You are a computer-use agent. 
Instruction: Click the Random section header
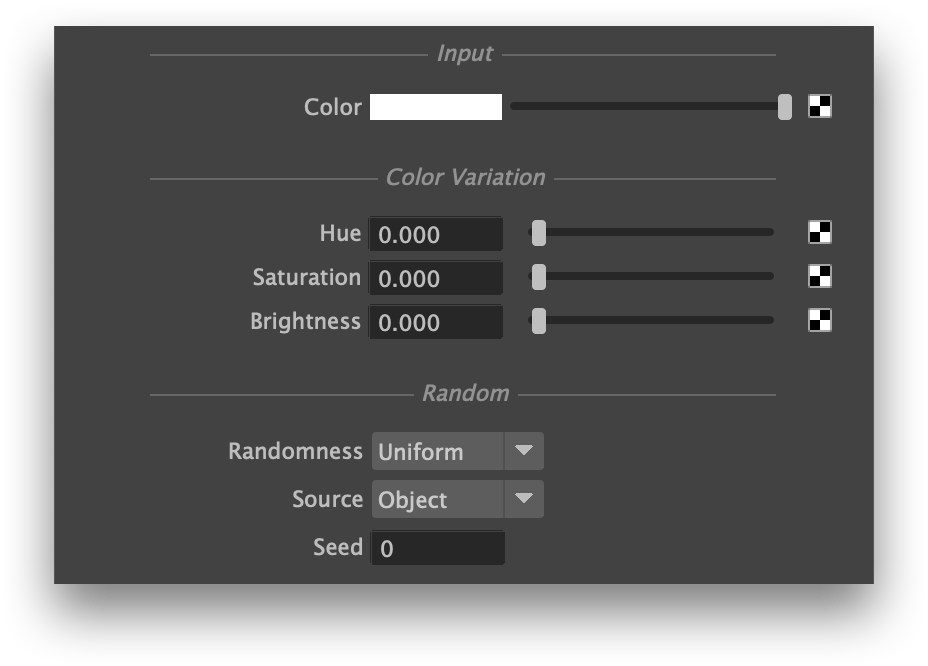click(465, 394)
